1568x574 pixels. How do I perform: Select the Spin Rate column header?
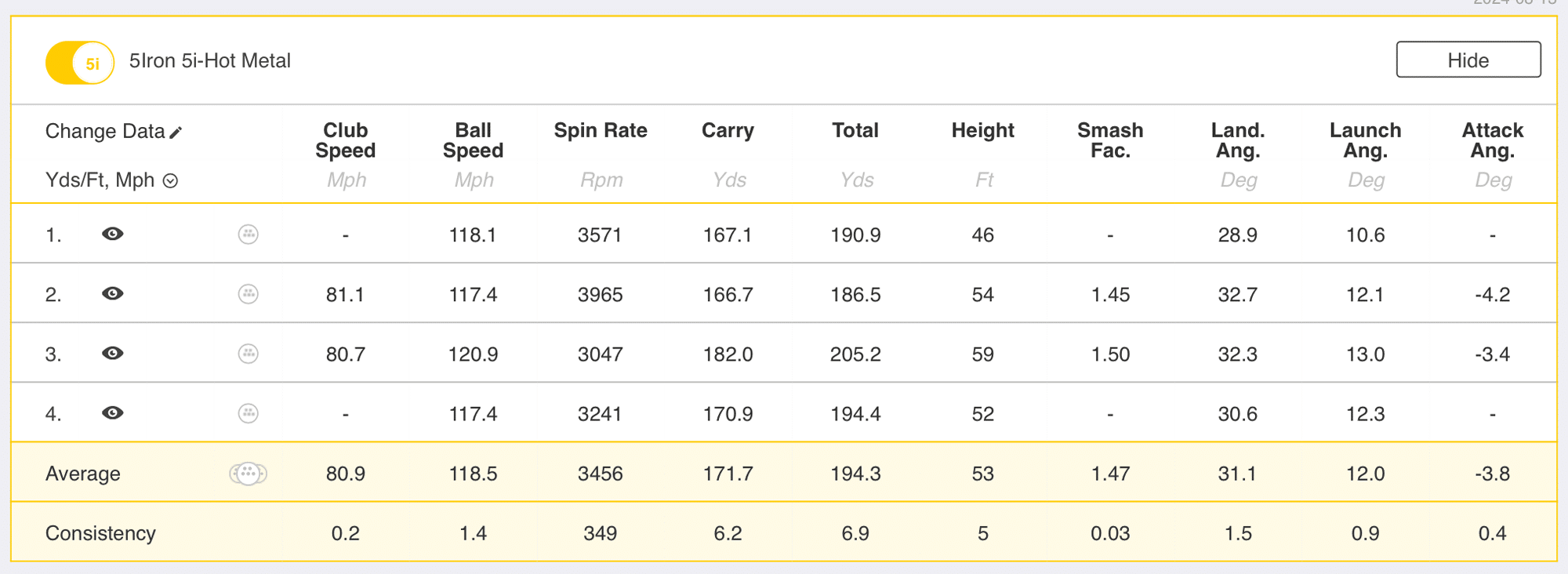[601, 130]
